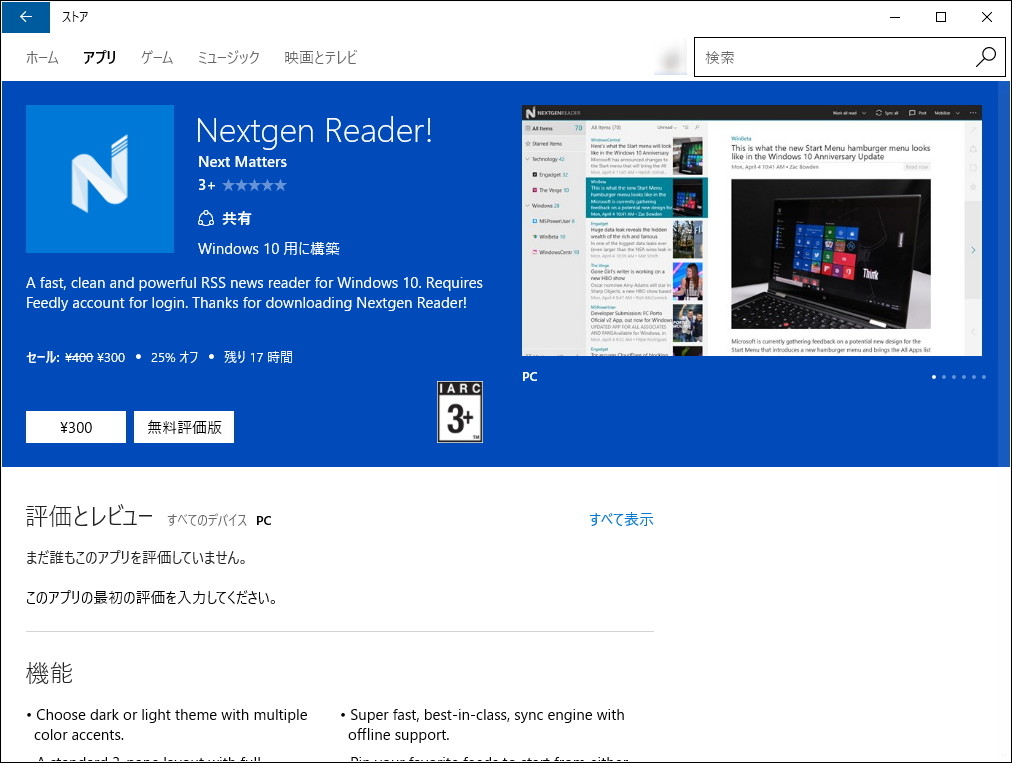The width and height of the screenshot is (1012, 763).
Task: Click the user account avatar near the search box
Action: pyautogui.click(x=672, y=57)
